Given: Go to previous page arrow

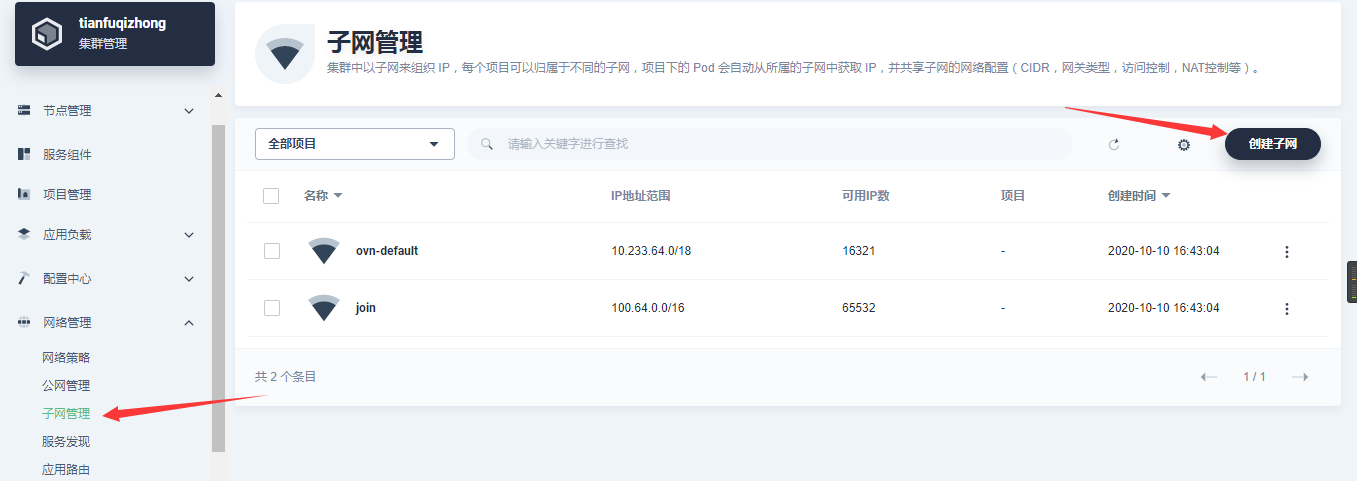Looking at the screenshot, I should [1209, 377].
